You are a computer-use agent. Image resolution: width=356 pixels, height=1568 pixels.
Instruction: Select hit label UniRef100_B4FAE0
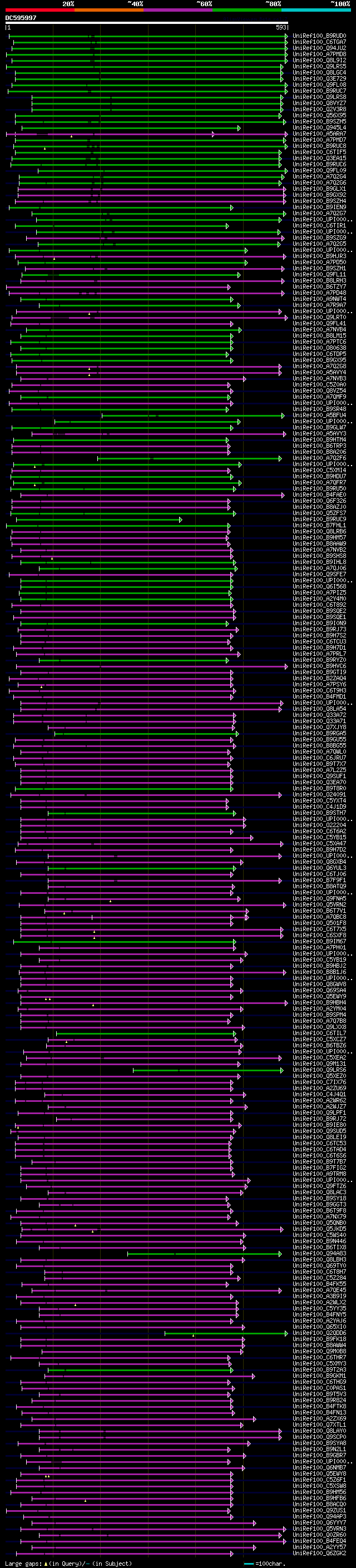pos(319,495)
